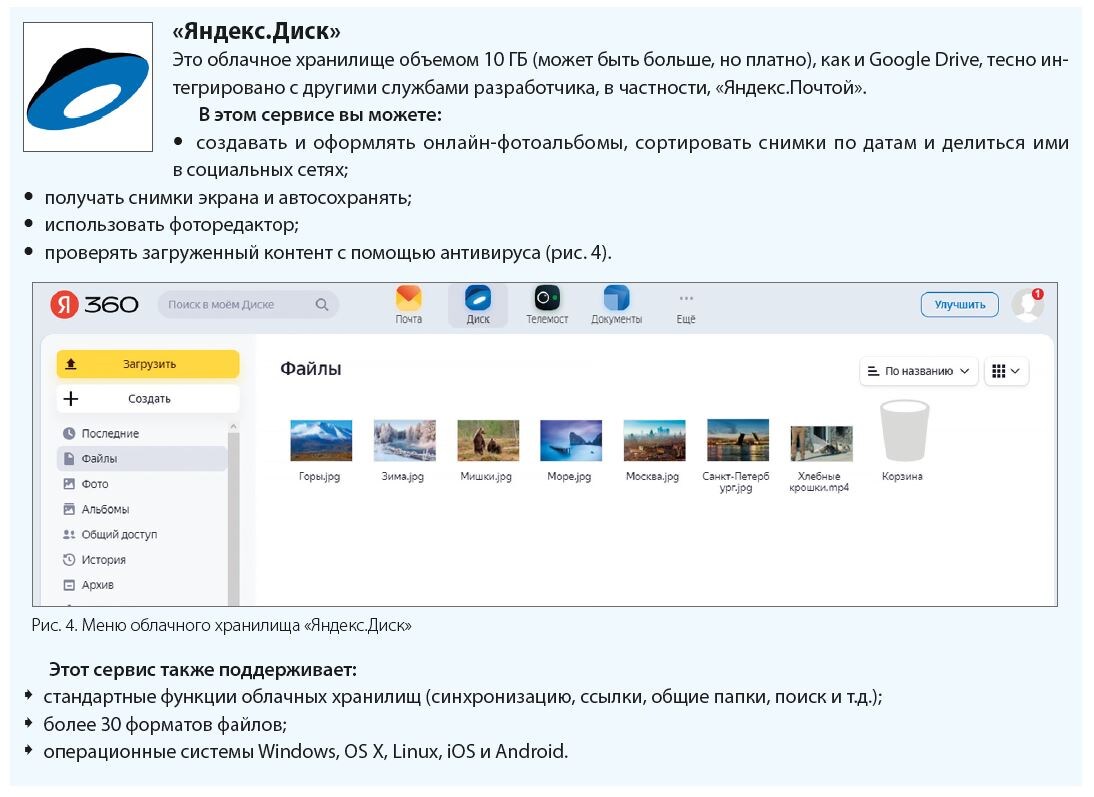The height and width of the screenshot is (797, 1094).
Task: Click the plus icon in Создать
Action: pos(70,398)
